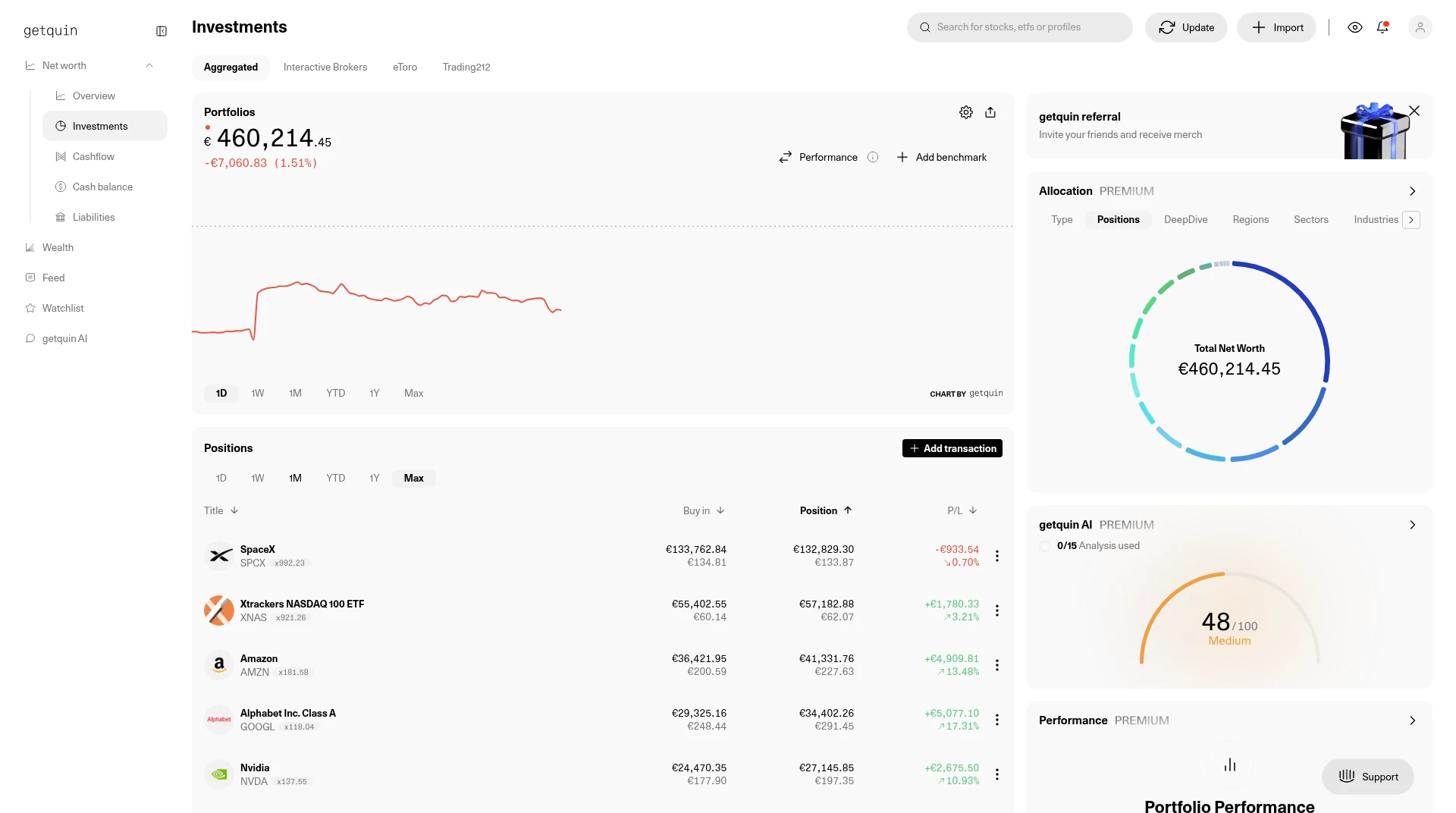Toggle Performance view switch
1456x813 pixels.
click(818, 157)
